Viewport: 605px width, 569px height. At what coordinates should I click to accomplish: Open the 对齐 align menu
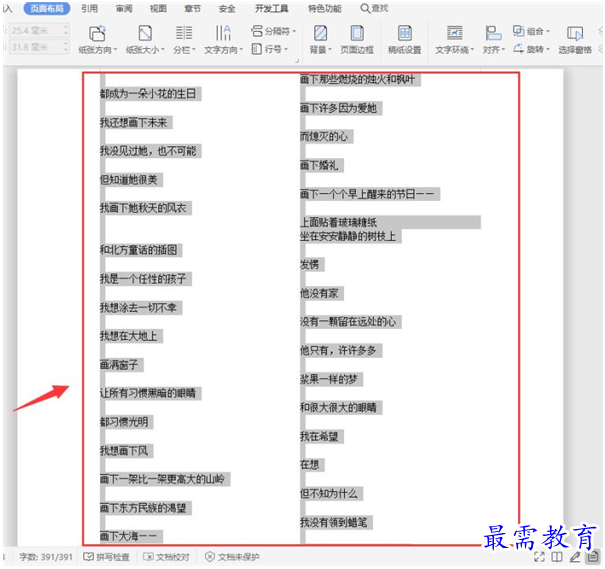point(493,40)
